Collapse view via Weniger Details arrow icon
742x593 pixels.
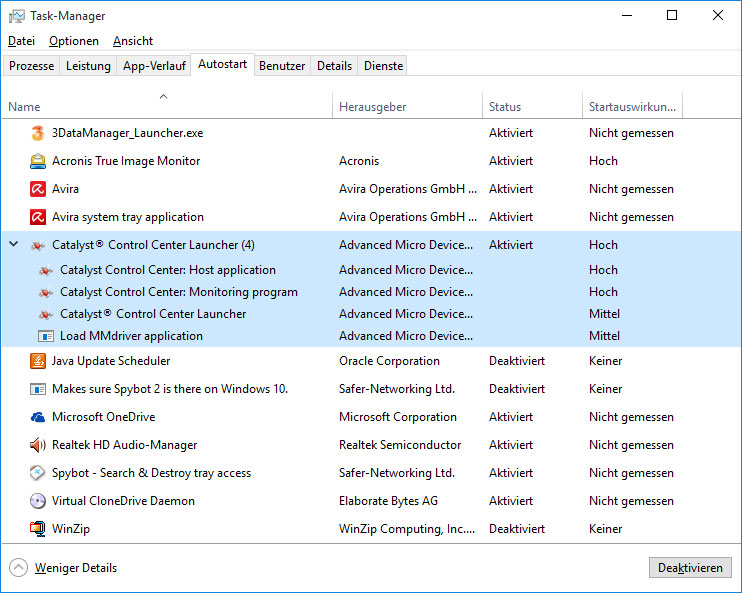(18, 567)
